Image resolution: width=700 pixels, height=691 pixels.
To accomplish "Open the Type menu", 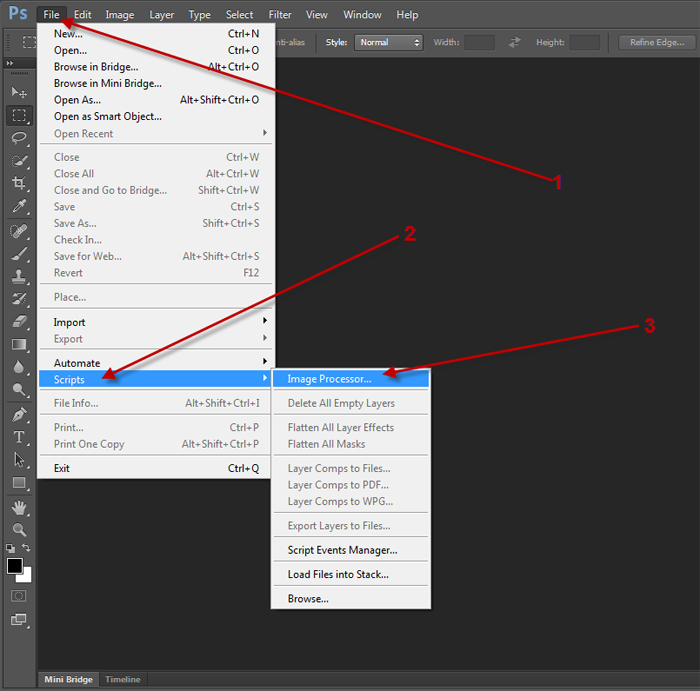I will tap(199, 15).
